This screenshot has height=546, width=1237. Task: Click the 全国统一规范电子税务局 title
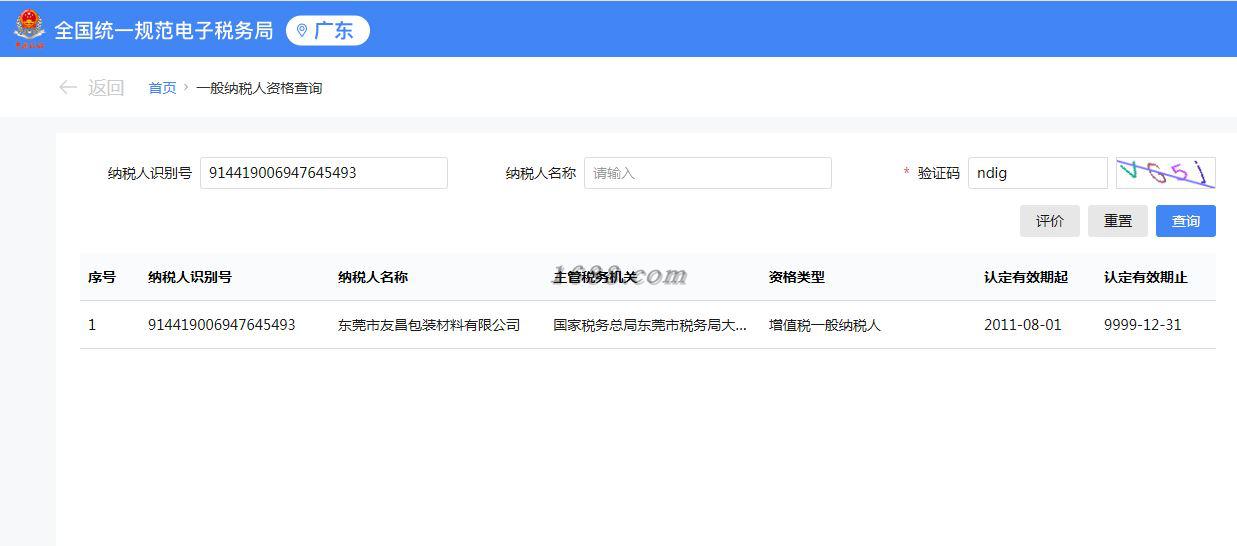[x=163, y=31]
